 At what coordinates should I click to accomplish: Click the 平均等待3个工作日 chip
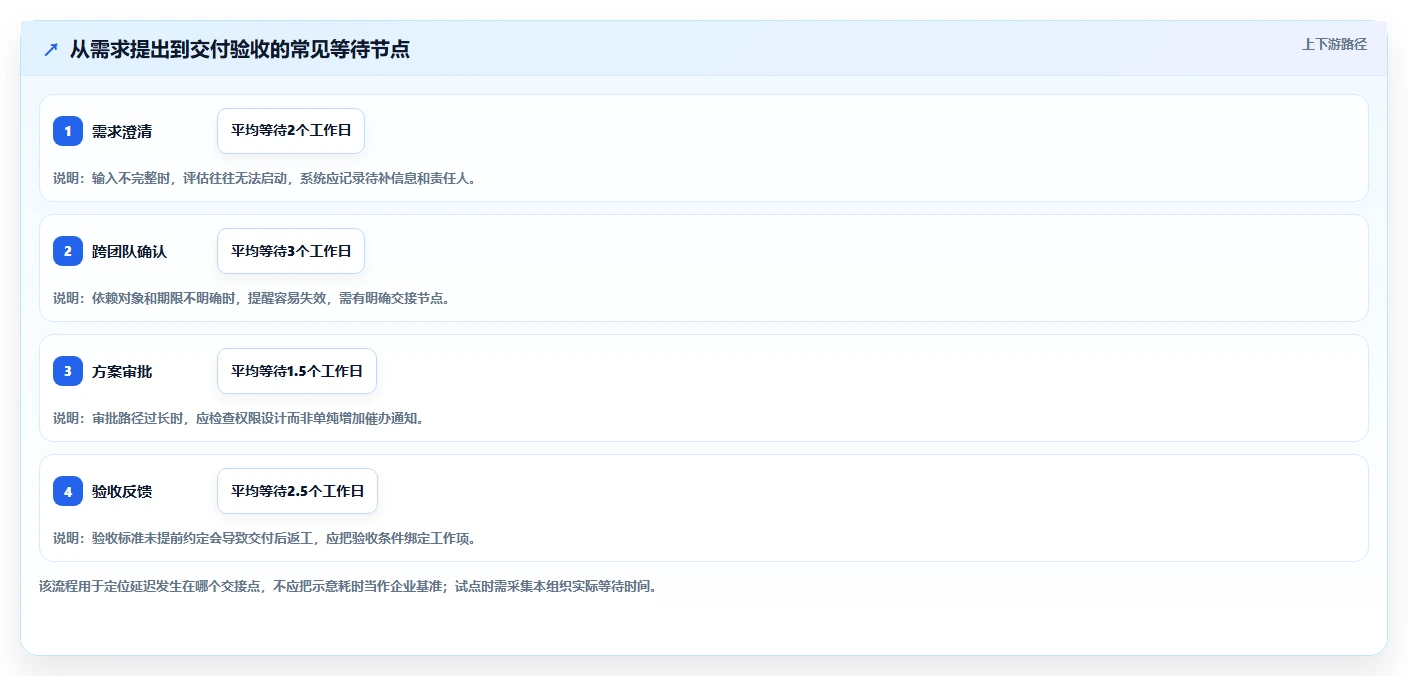[291, 251]
